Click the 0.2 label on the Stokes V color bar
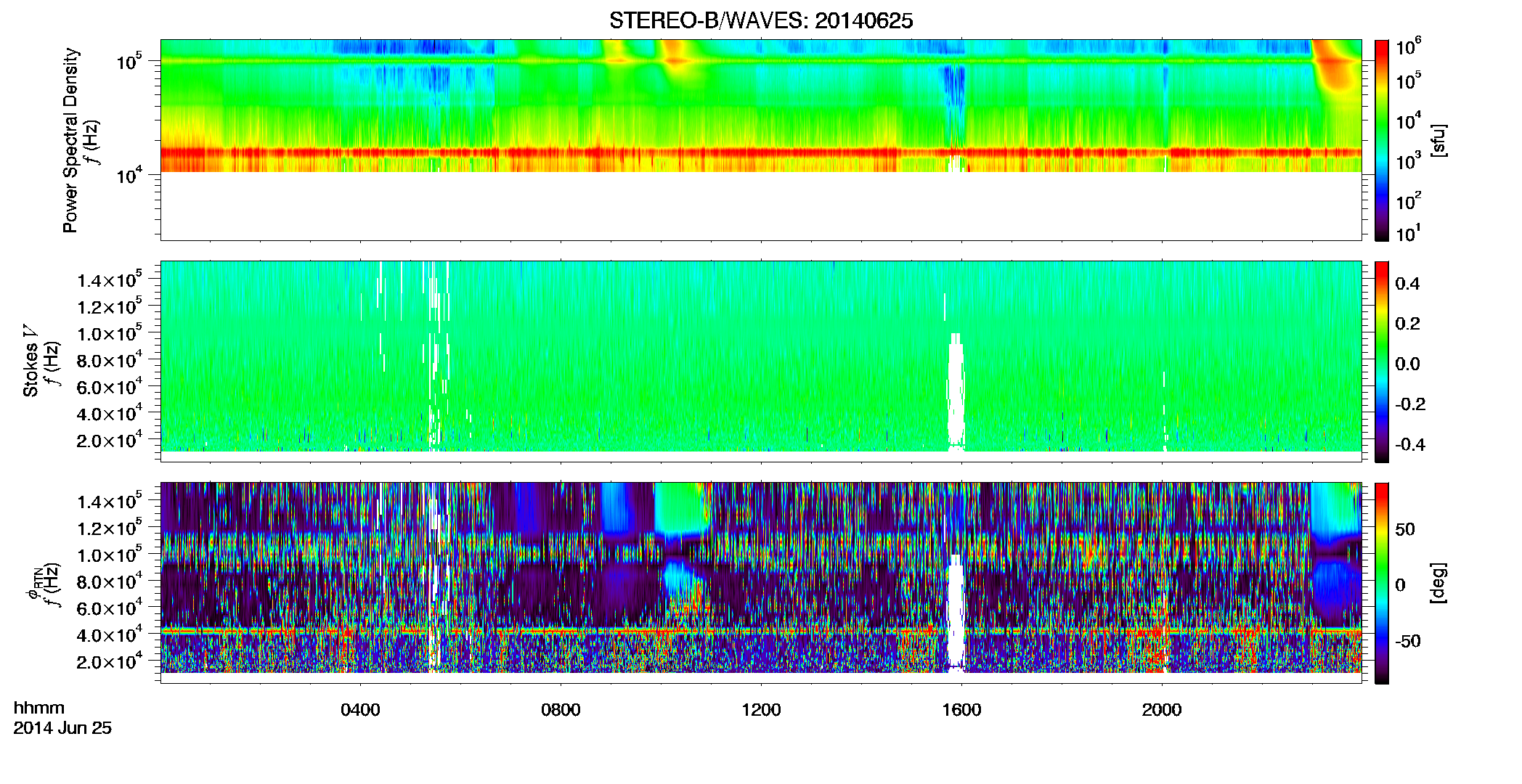Viewport: 1522px width, 784px height. tap(1407, 324)
